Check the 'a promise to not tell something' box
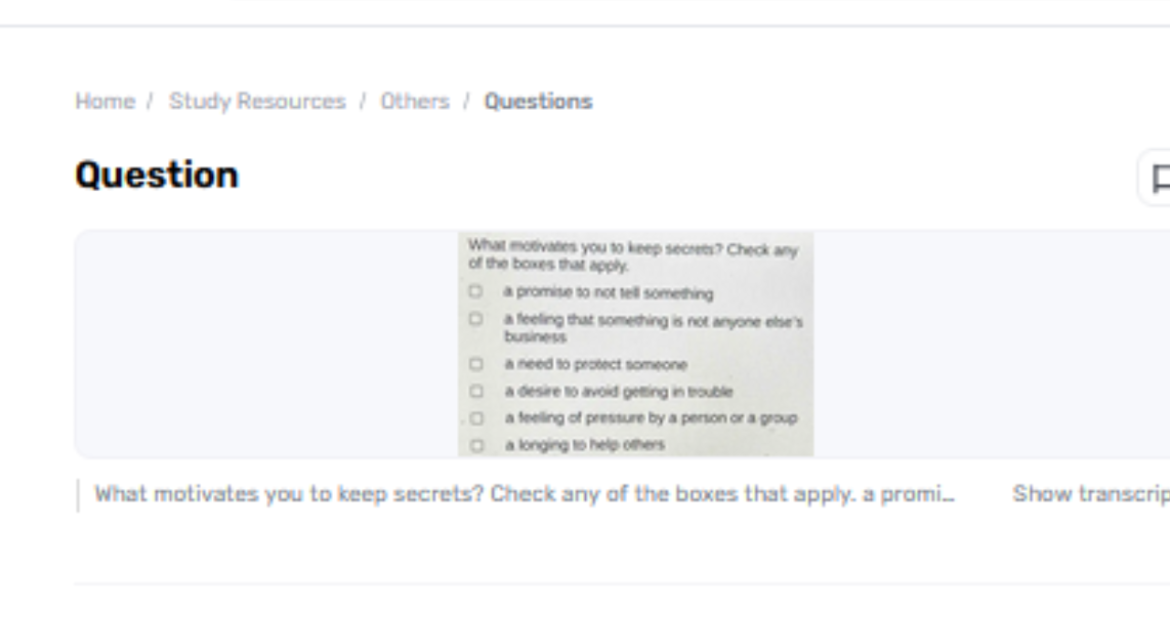The height and width of the screenshot is (640, 1170). tap(476, 292)
